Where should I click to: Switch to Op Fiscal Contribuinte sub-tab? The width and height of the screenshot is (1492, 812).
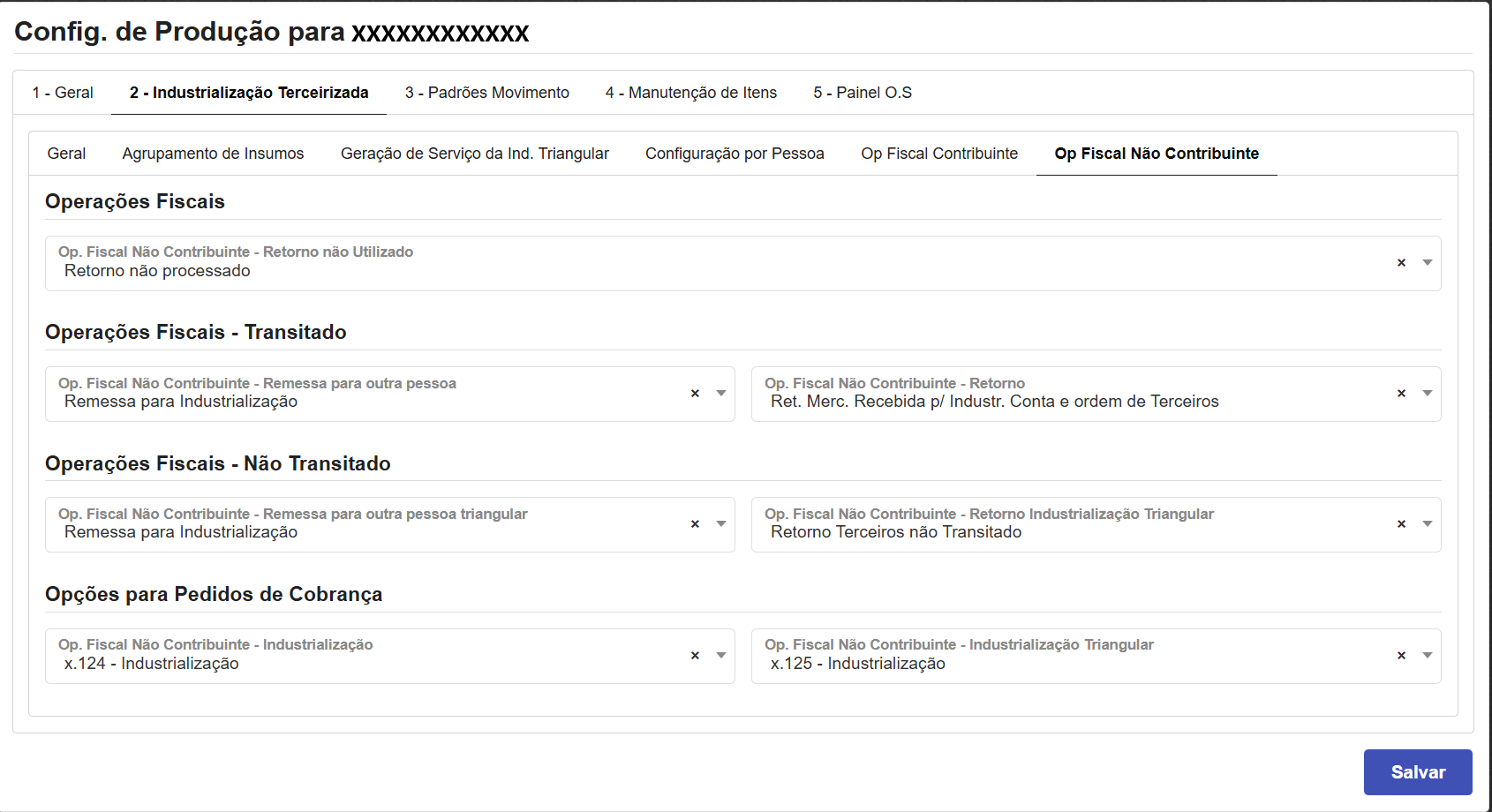click(x=939, y=154)
